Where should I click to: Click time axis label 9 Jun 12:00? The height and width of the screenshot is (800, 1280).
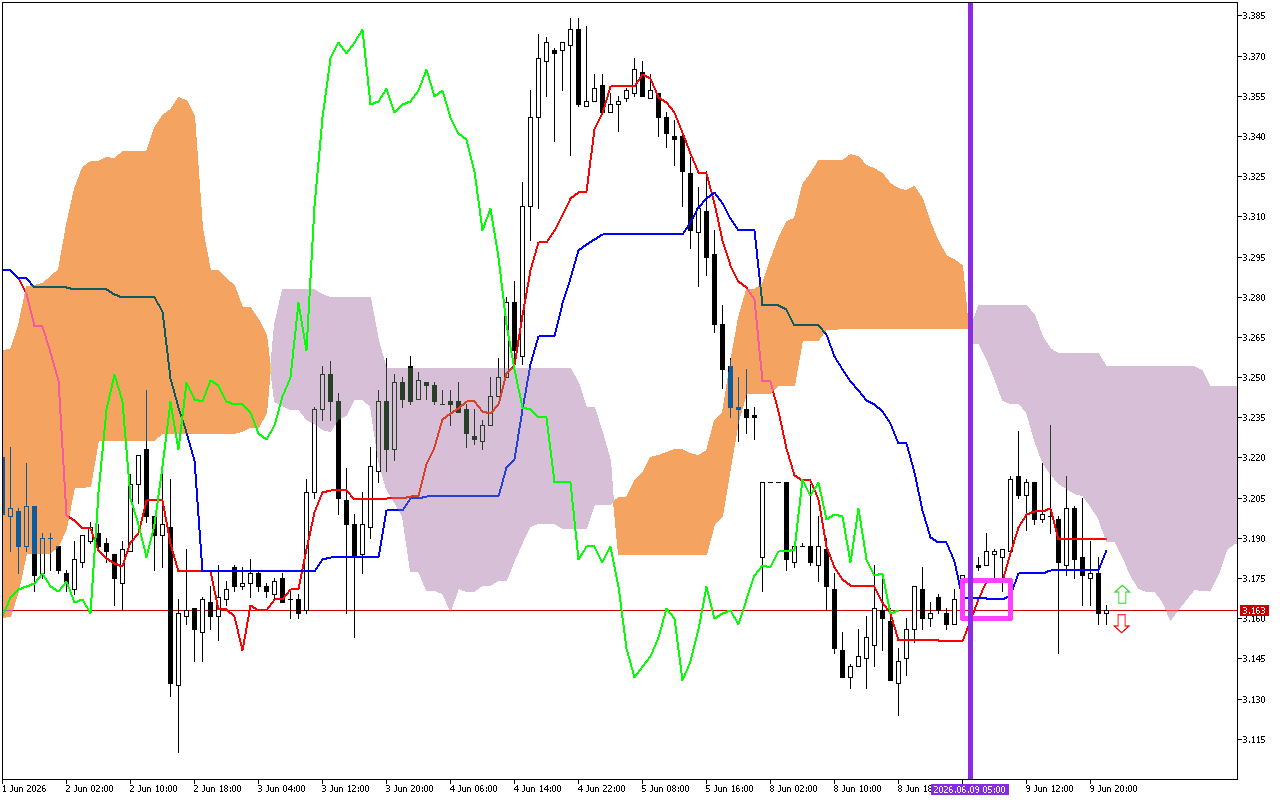pyautogui.click(x=1049, y=789)
